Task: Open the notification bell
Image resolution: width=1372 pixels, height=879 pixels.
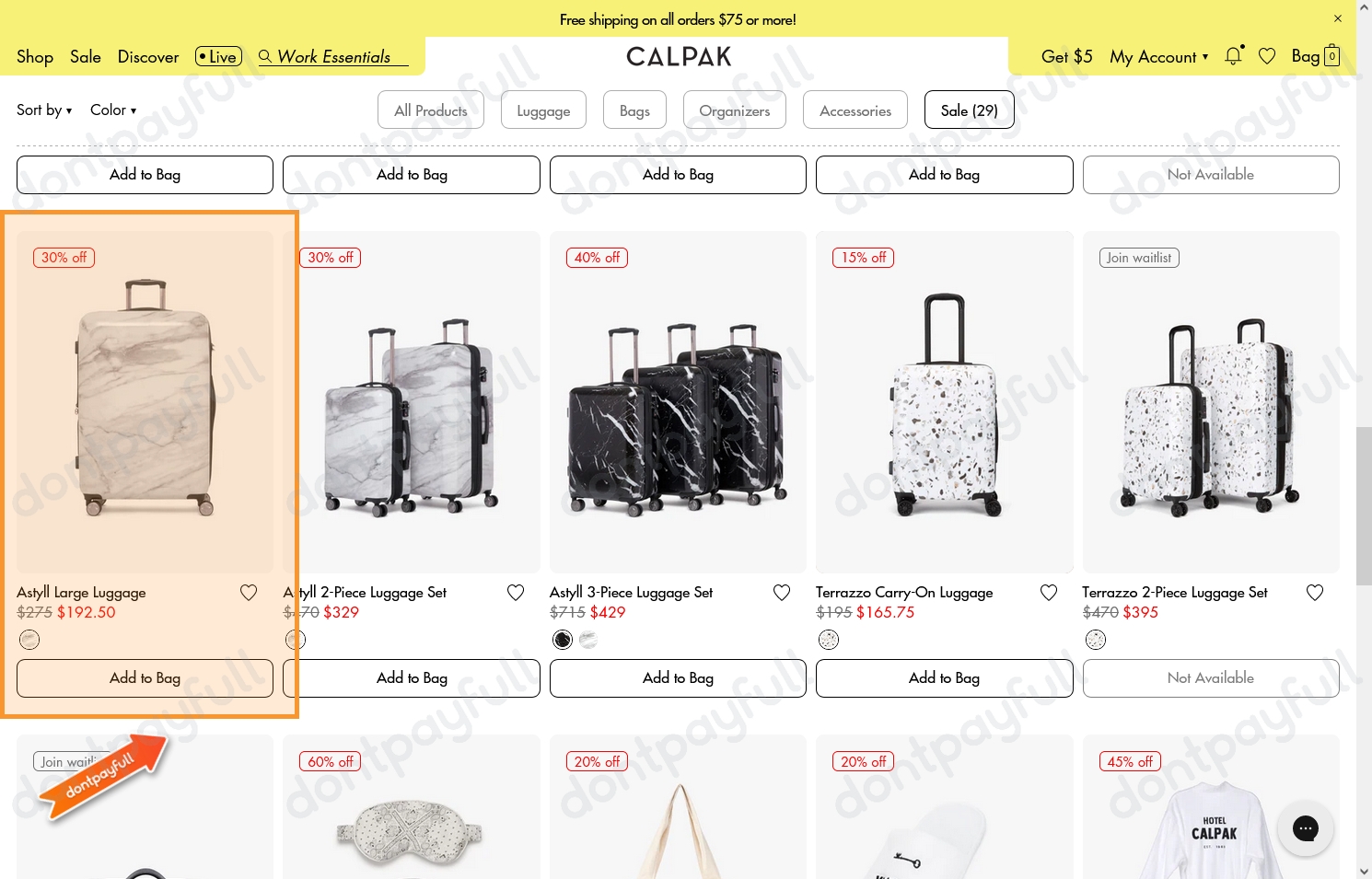Action: click(x=1233, y=56)
